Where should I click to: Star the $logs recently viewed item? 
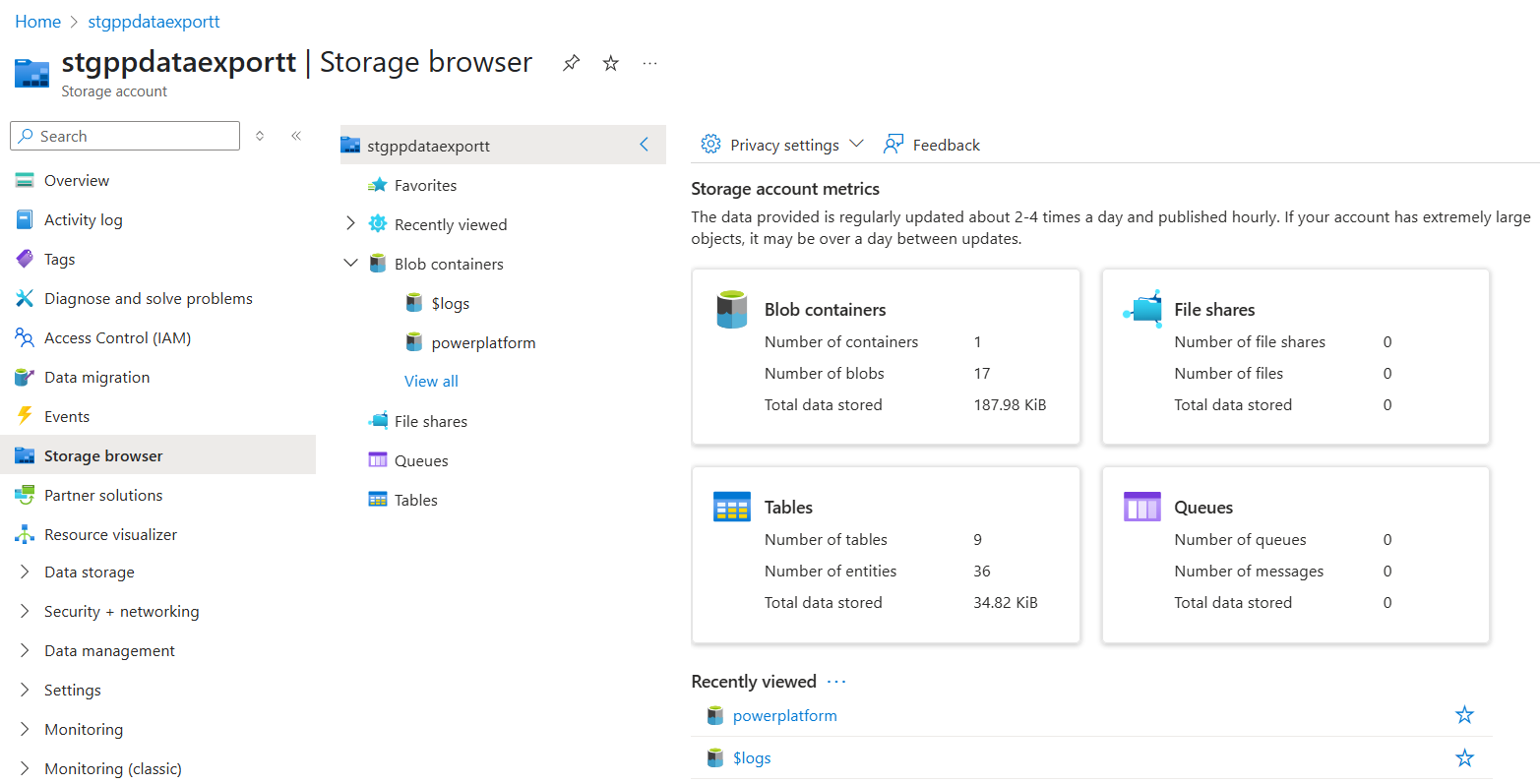(x=1464, y=757)
